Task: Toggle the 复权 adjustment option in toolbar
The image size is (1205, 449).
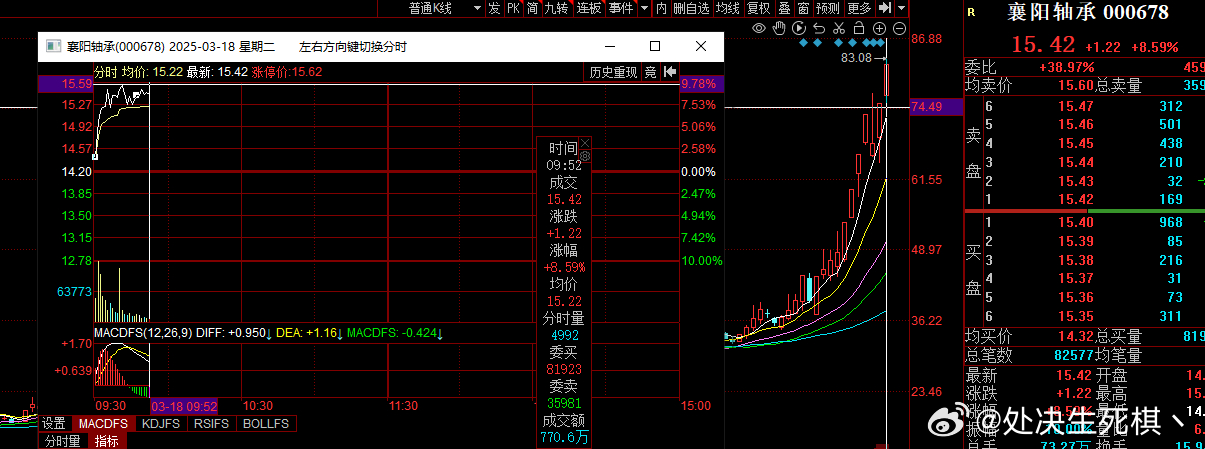Action: coord(759,7)
